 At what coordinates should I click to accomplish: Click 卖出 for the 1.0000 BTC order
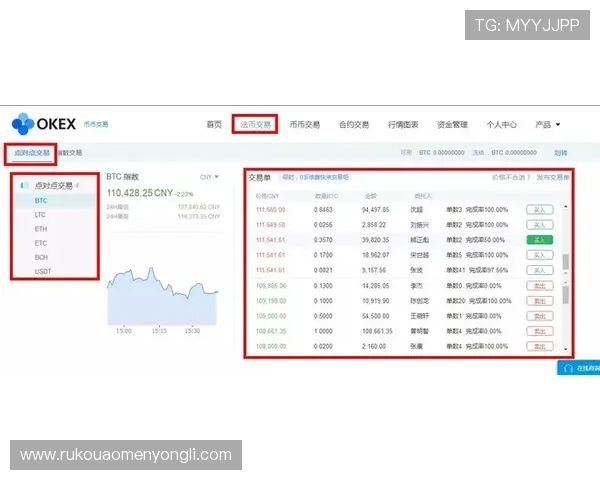[540, 331]
